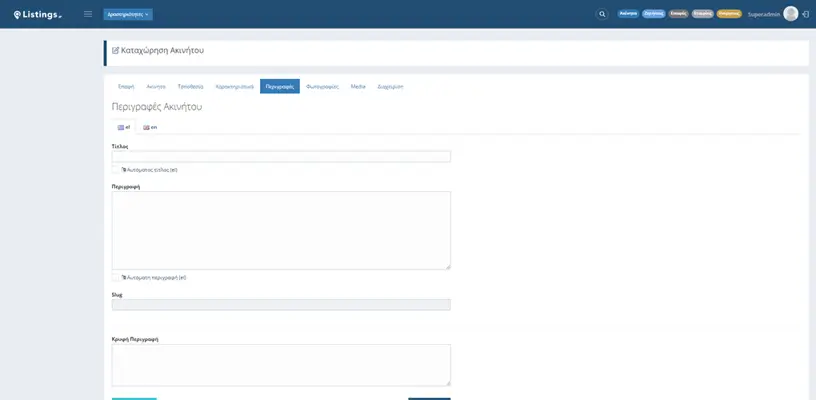Screen dimensions: 816x400
Task: Select the English 'en' language tab
Action: pos(150,127)
